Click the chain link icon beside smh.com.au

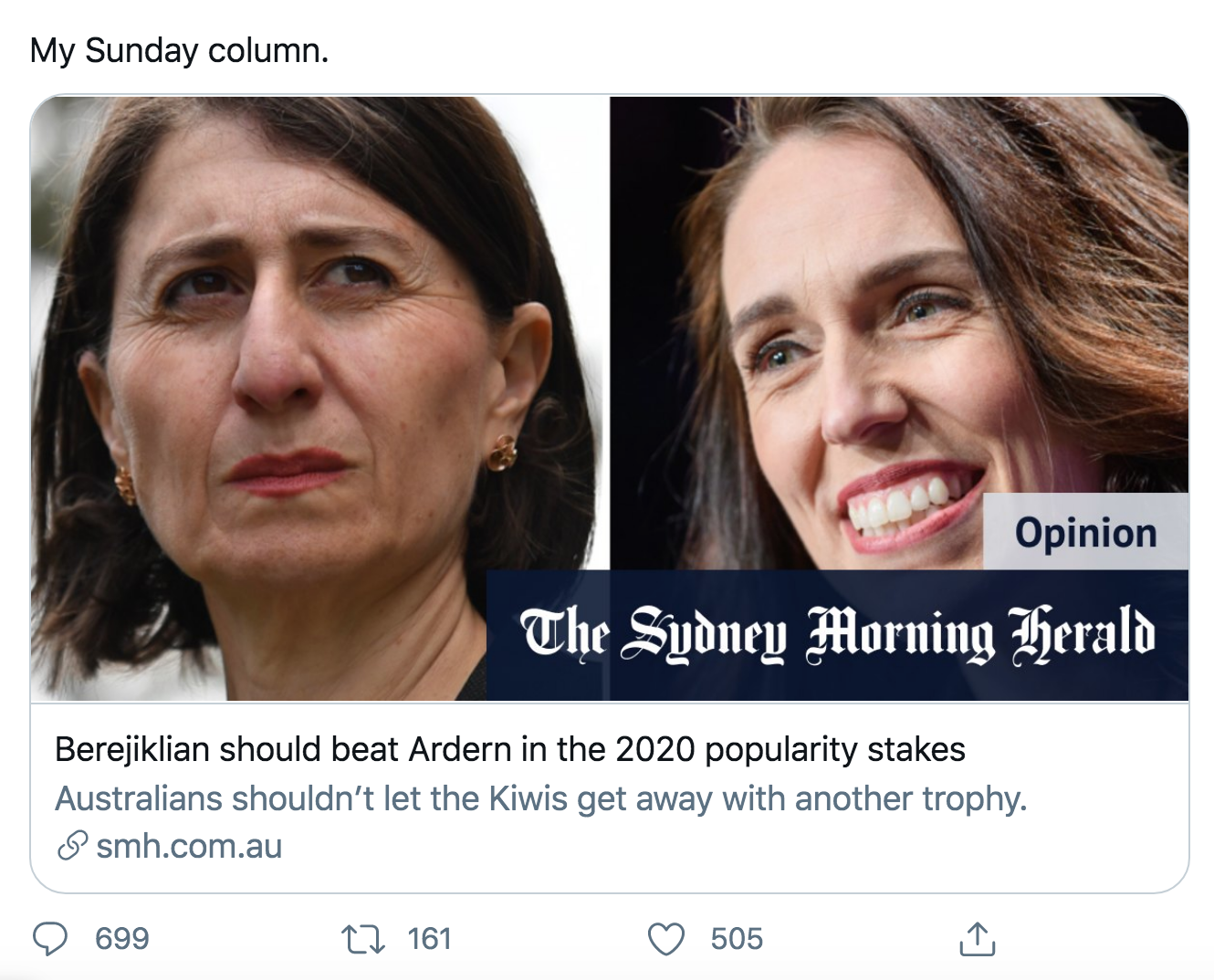(72, 846)
